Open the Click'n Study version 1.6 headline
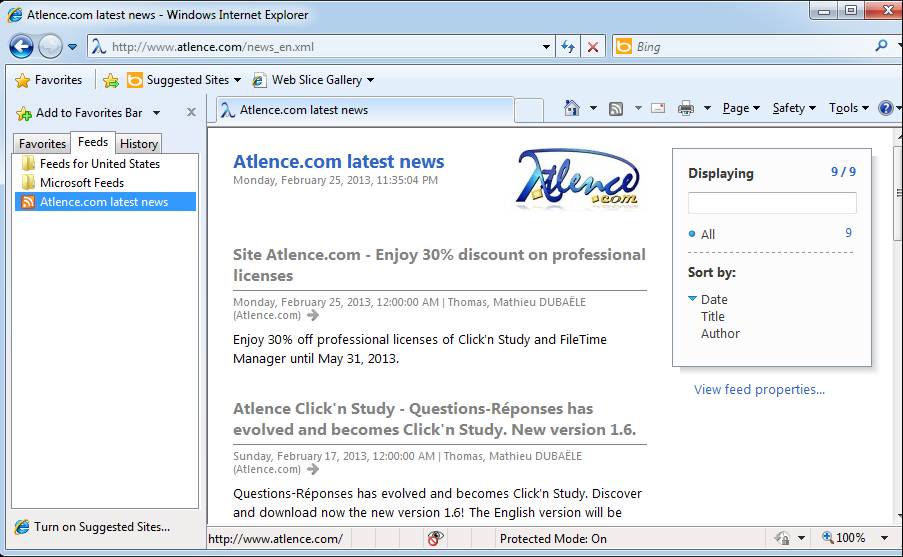The image size is (903, 557). [x=434, y=419]
